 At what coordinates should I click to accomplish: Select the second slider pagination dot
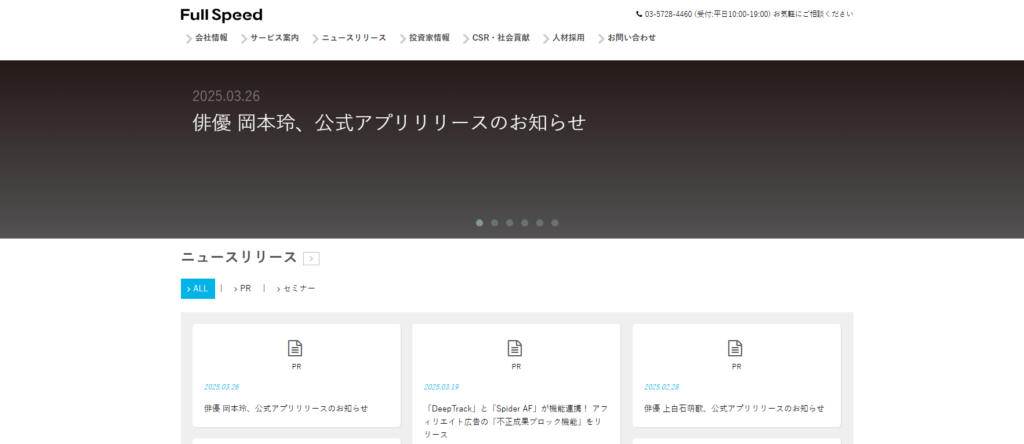click(x=494, y=223)
